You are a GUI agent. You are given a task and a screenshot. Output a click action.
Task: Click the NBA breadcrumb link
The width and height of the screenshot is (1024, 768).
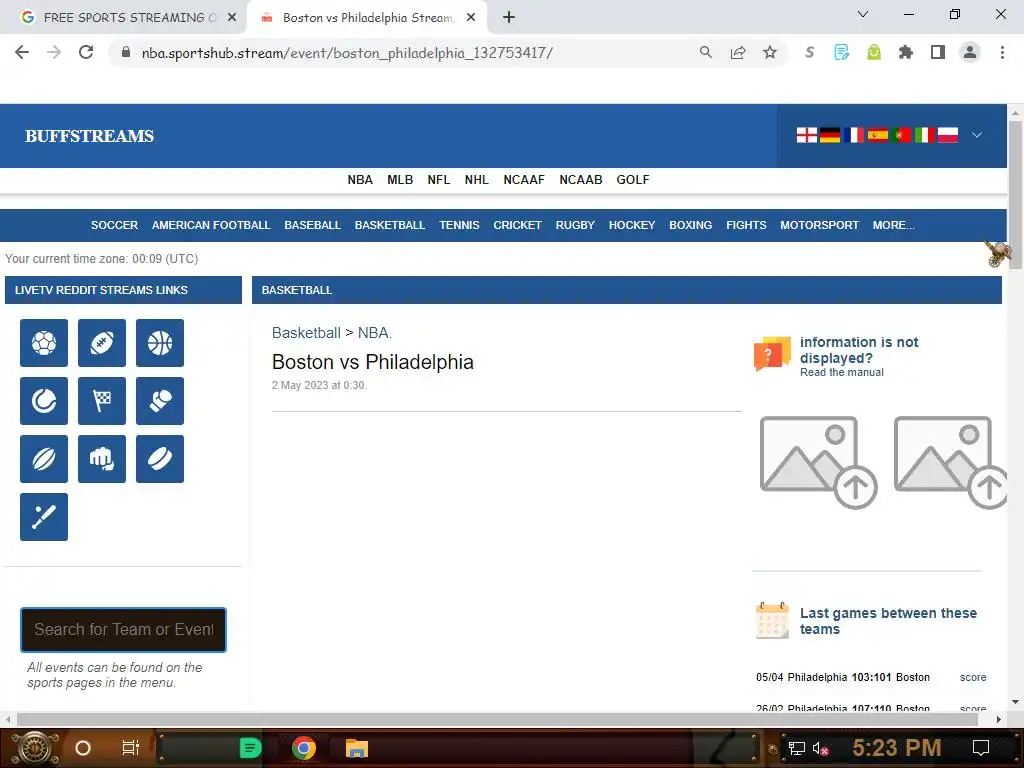click(374, 333)
